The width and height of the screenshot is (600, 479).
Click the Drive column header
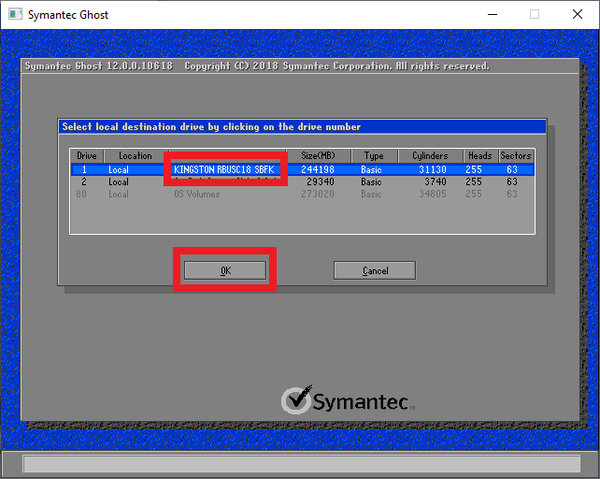(x=84, y=156)
